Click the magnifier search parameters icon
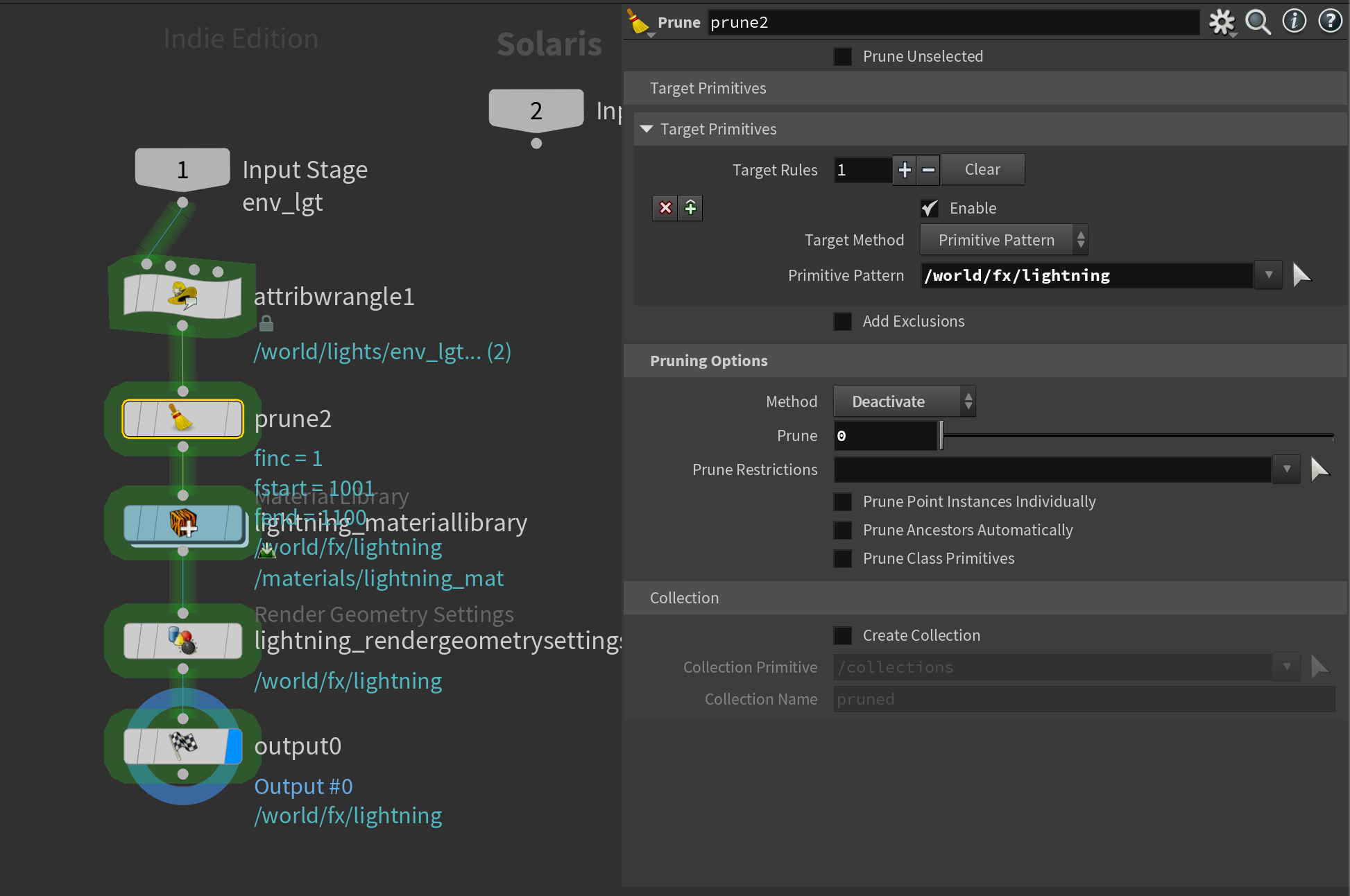Screen dimensions: 1350x896 (x=1257, y=22)
